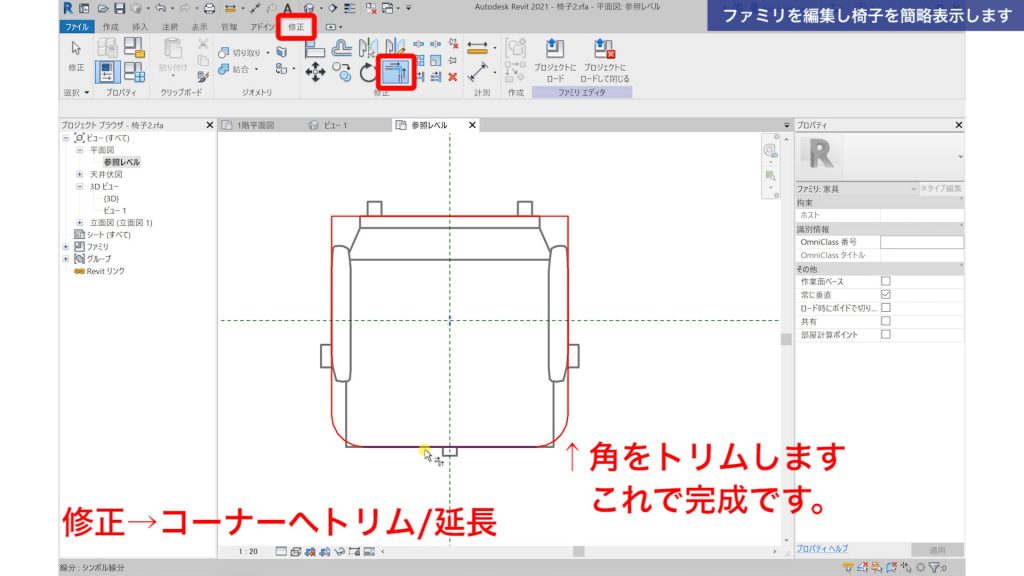Uncheck the 常に垂直 checkbox
This screenshot has width=1024, height=576.
tap(885, 293)
